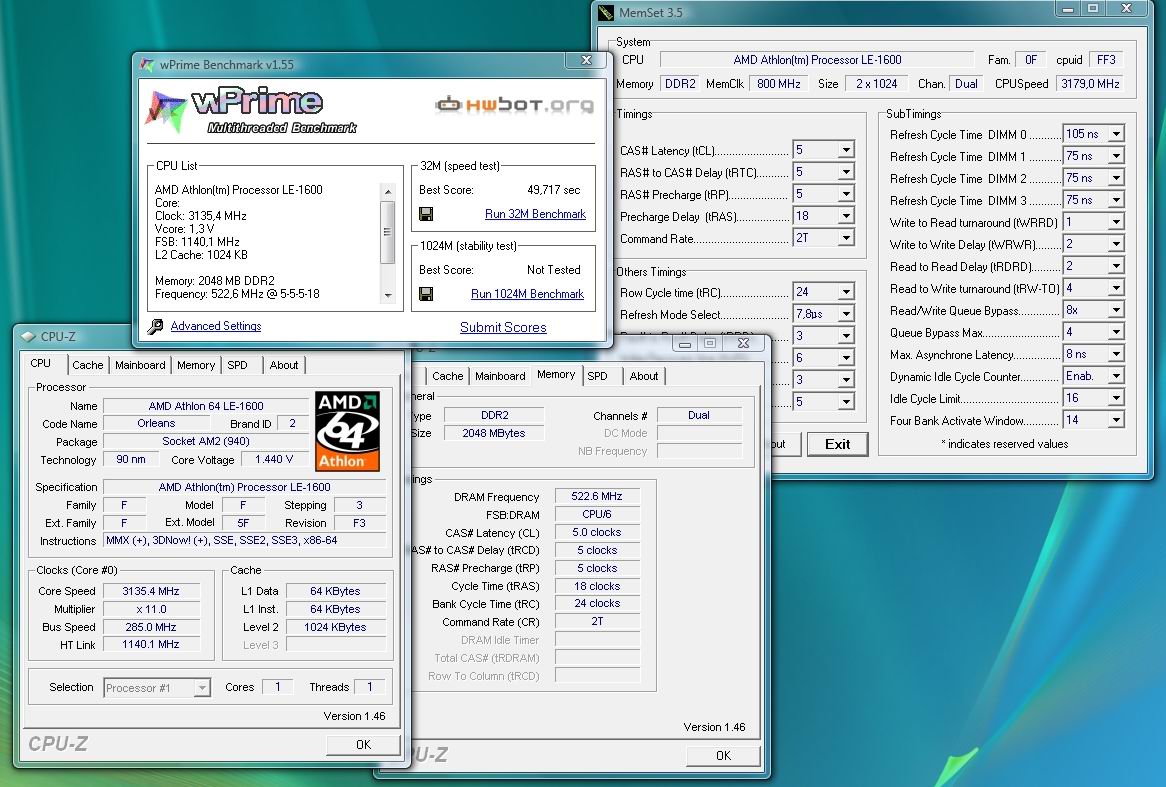
Task: Maximize the MemSet 3.5 window
Action: point(1092,8)
